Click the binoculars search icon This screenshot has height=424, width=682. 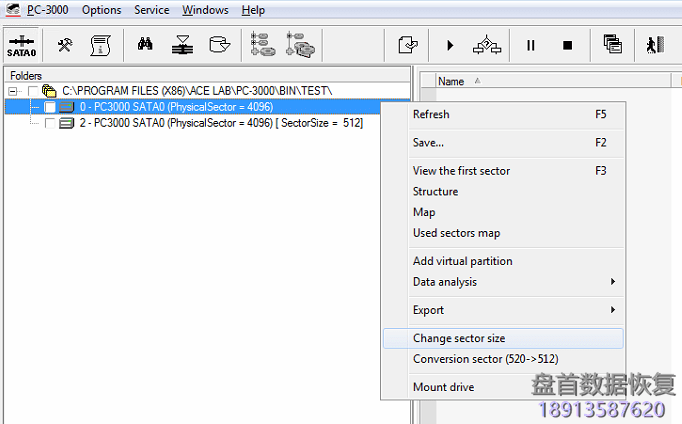pos(145,45)
